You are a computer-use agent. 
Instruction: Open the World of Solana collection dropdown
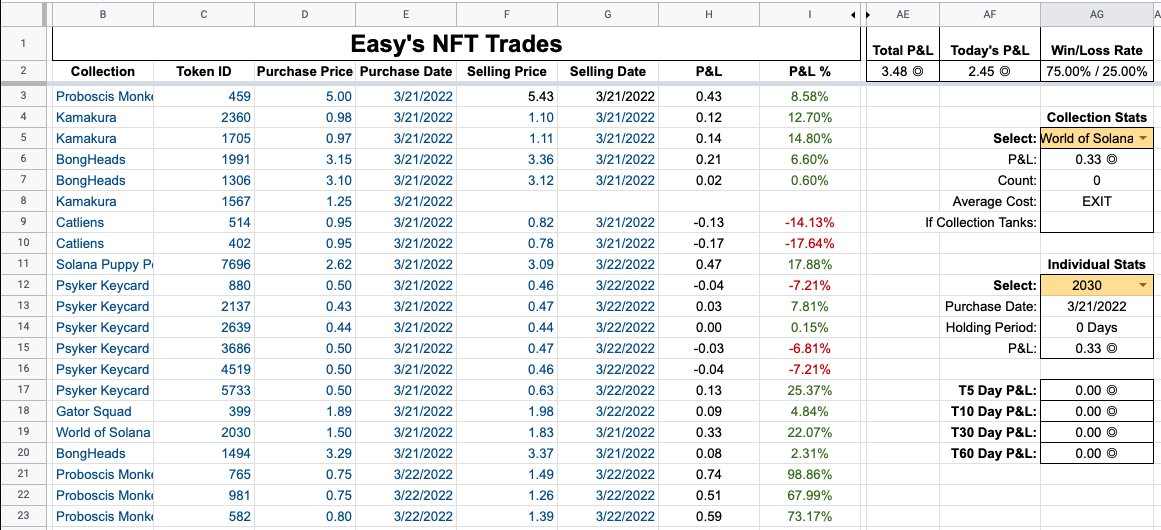pyautogui.click(x=1144, y=138)
